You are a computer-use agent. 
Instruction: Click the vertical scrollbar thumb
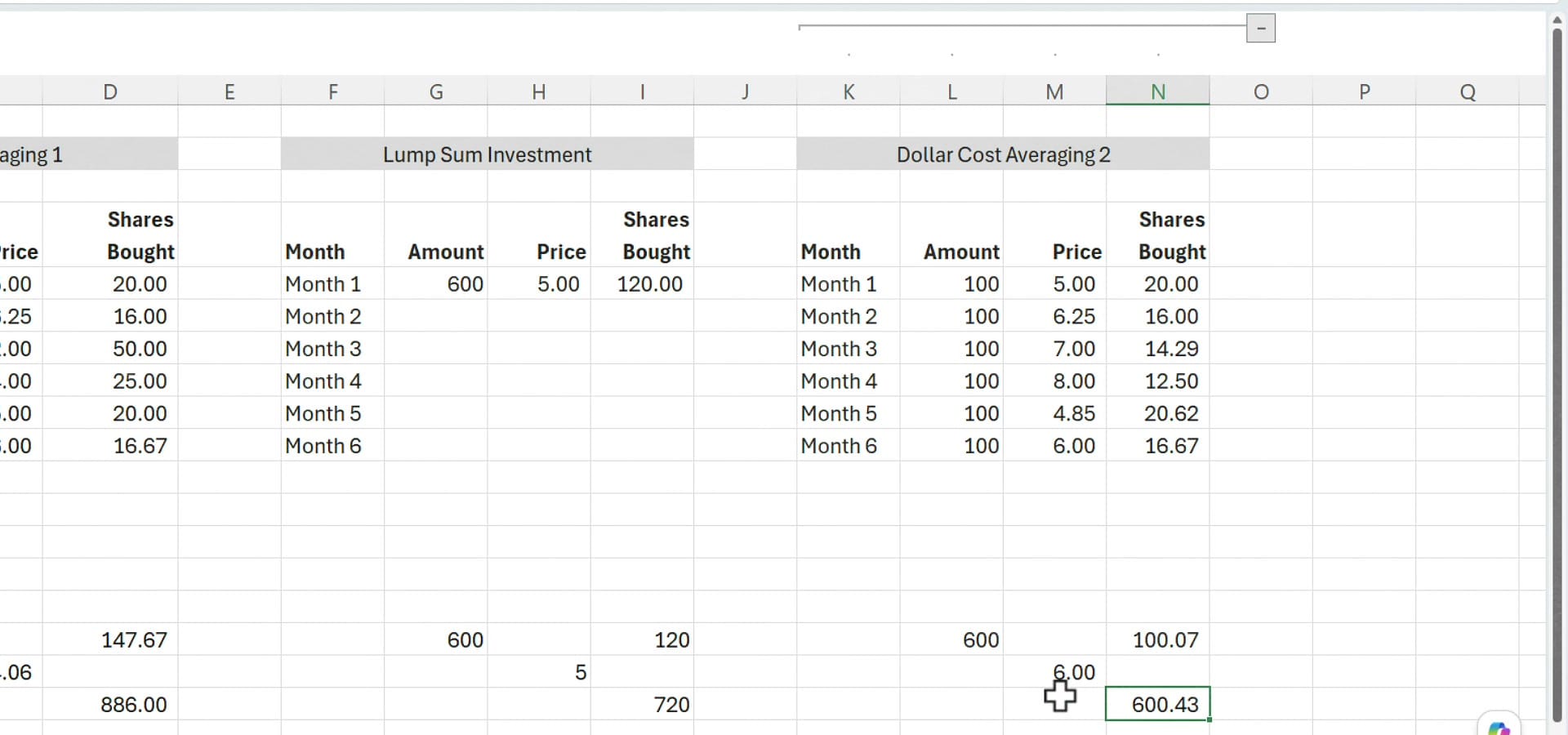click(x=1557, y=376)
